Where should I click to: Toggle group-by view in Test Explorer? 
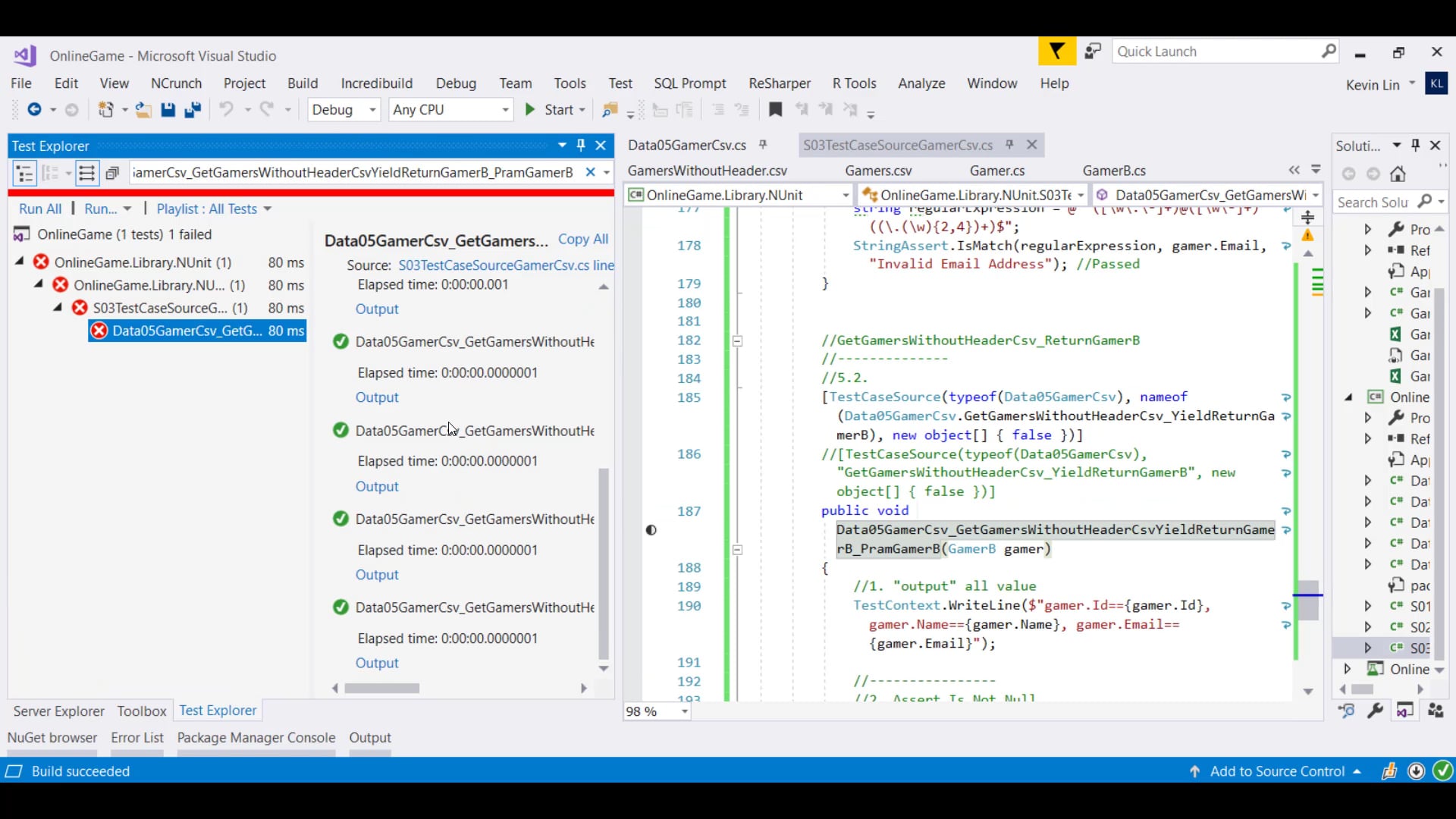(x=50, y=173)
